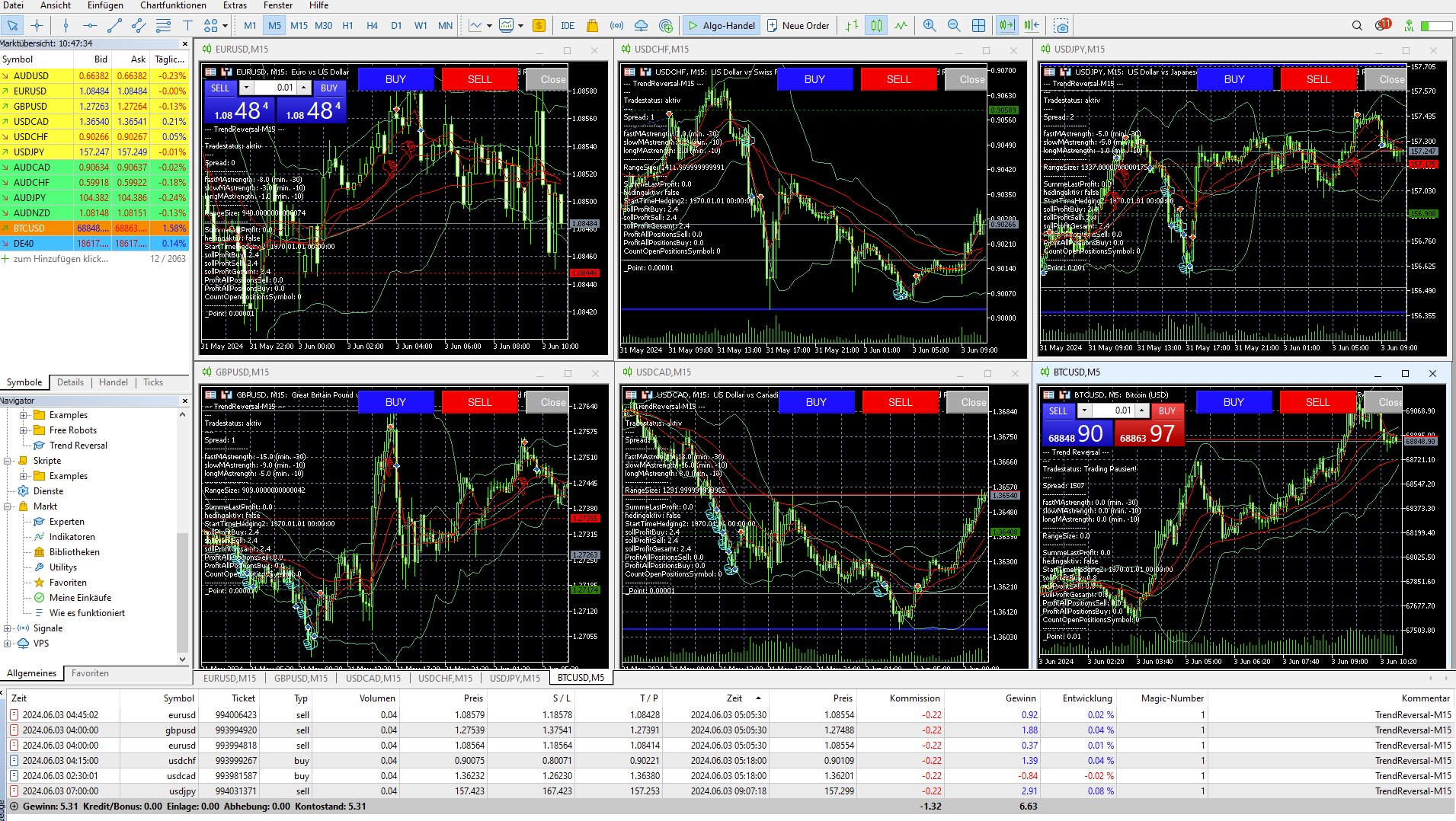Open the Chartfunktionen menu

point(173,5)
